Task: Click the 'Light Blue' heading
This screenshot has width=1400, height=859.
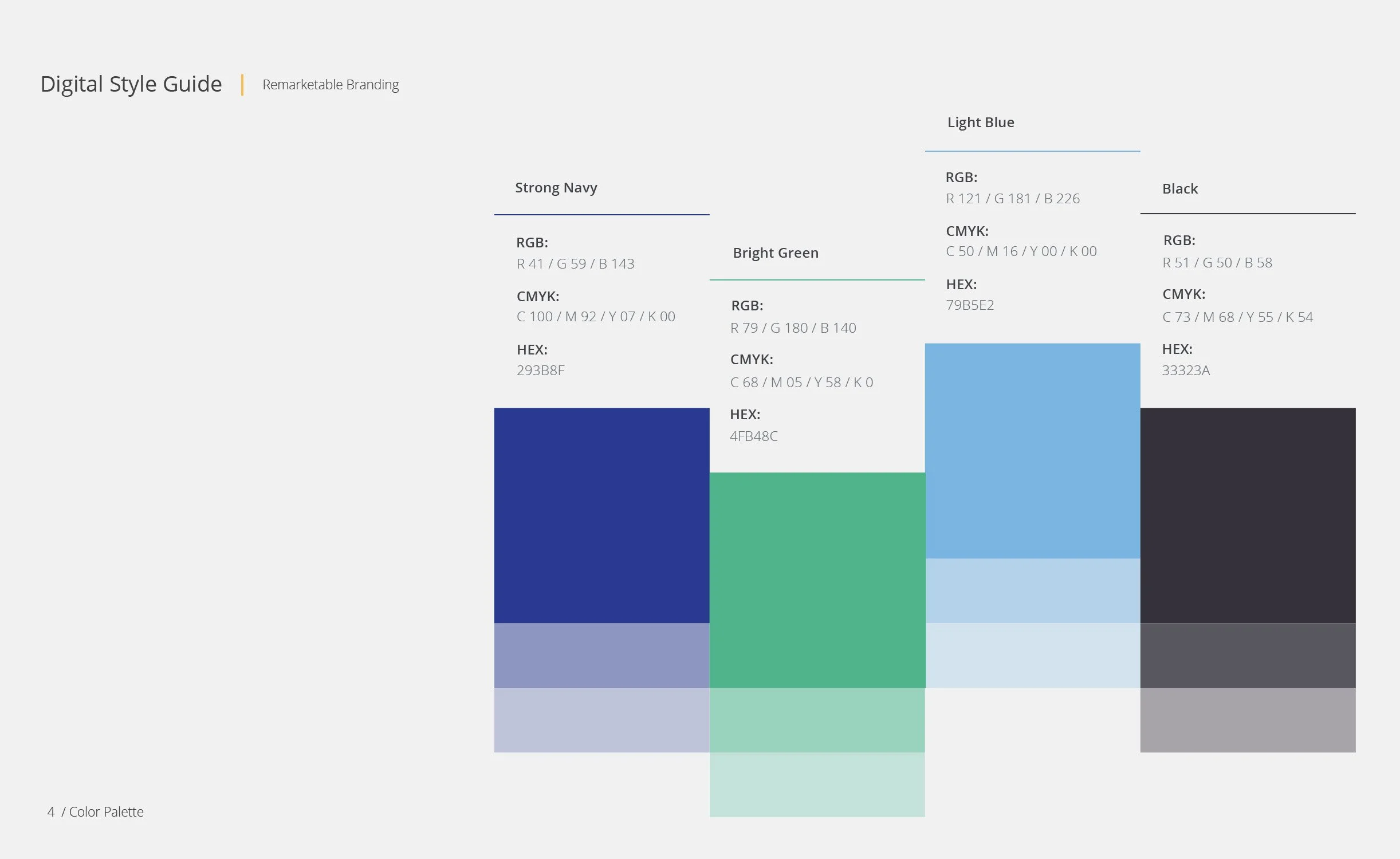Action: (981, 123)
